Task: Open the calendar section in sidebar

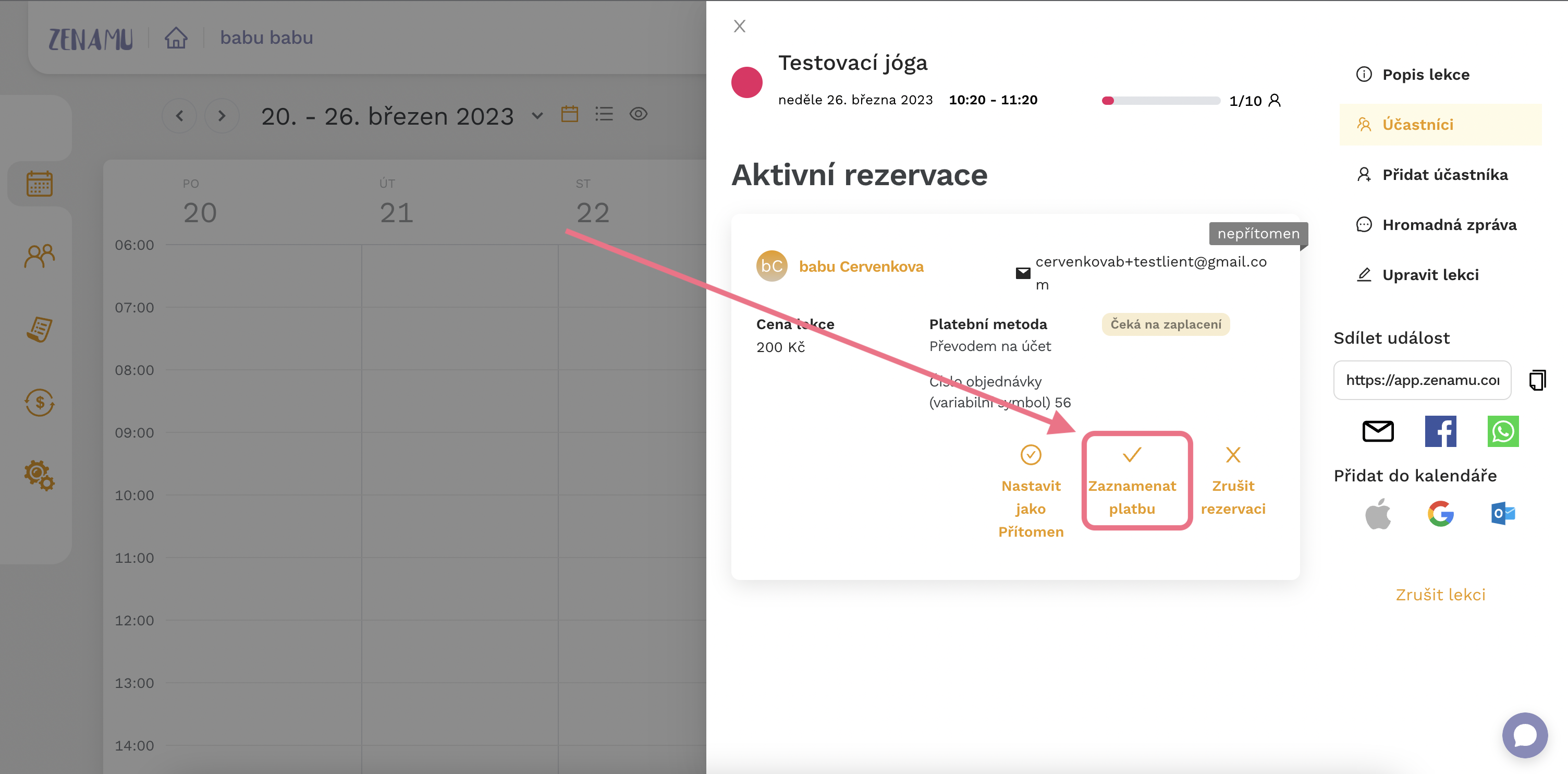Action: coord(40,183)
